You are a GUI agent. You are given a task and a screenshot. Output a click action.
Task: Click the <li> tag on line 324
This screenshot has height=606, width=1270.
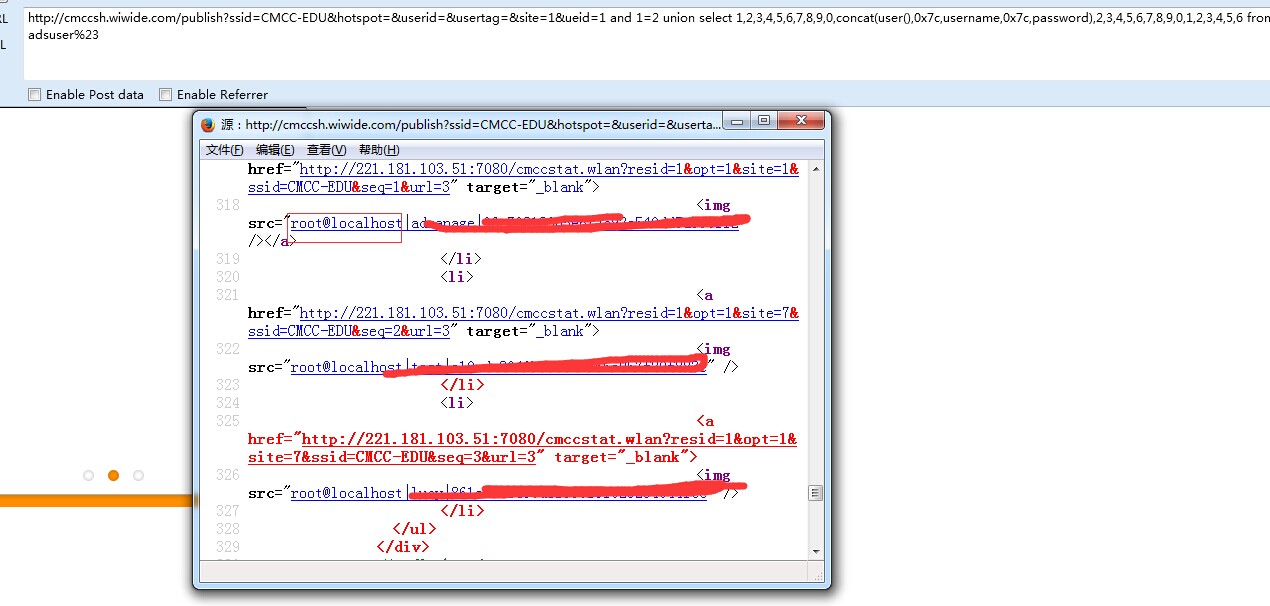pos(457,403)
